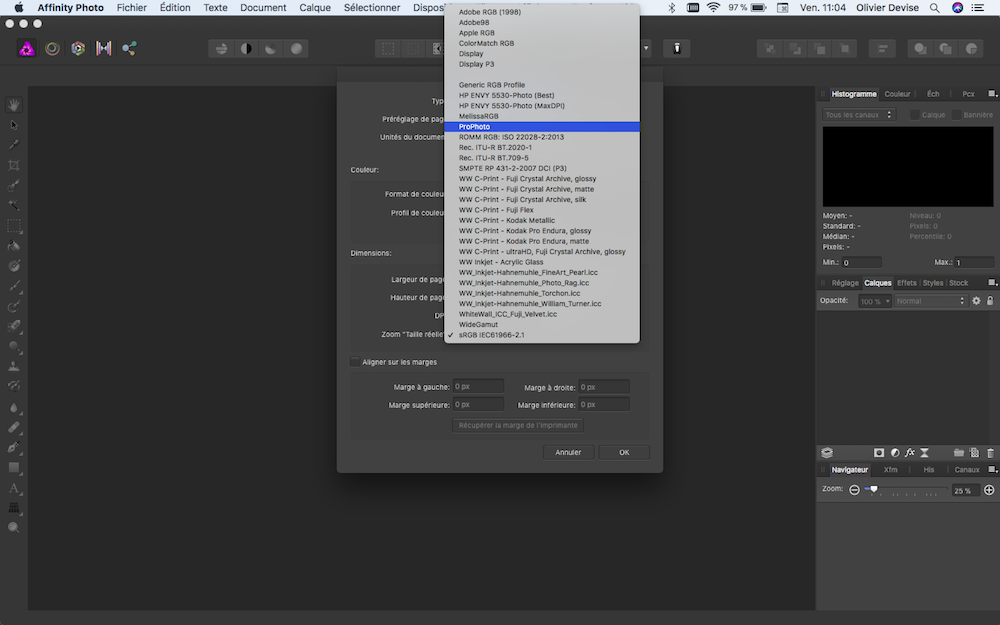
Task: Choose Display P3 profile
Action: (542, 64)
